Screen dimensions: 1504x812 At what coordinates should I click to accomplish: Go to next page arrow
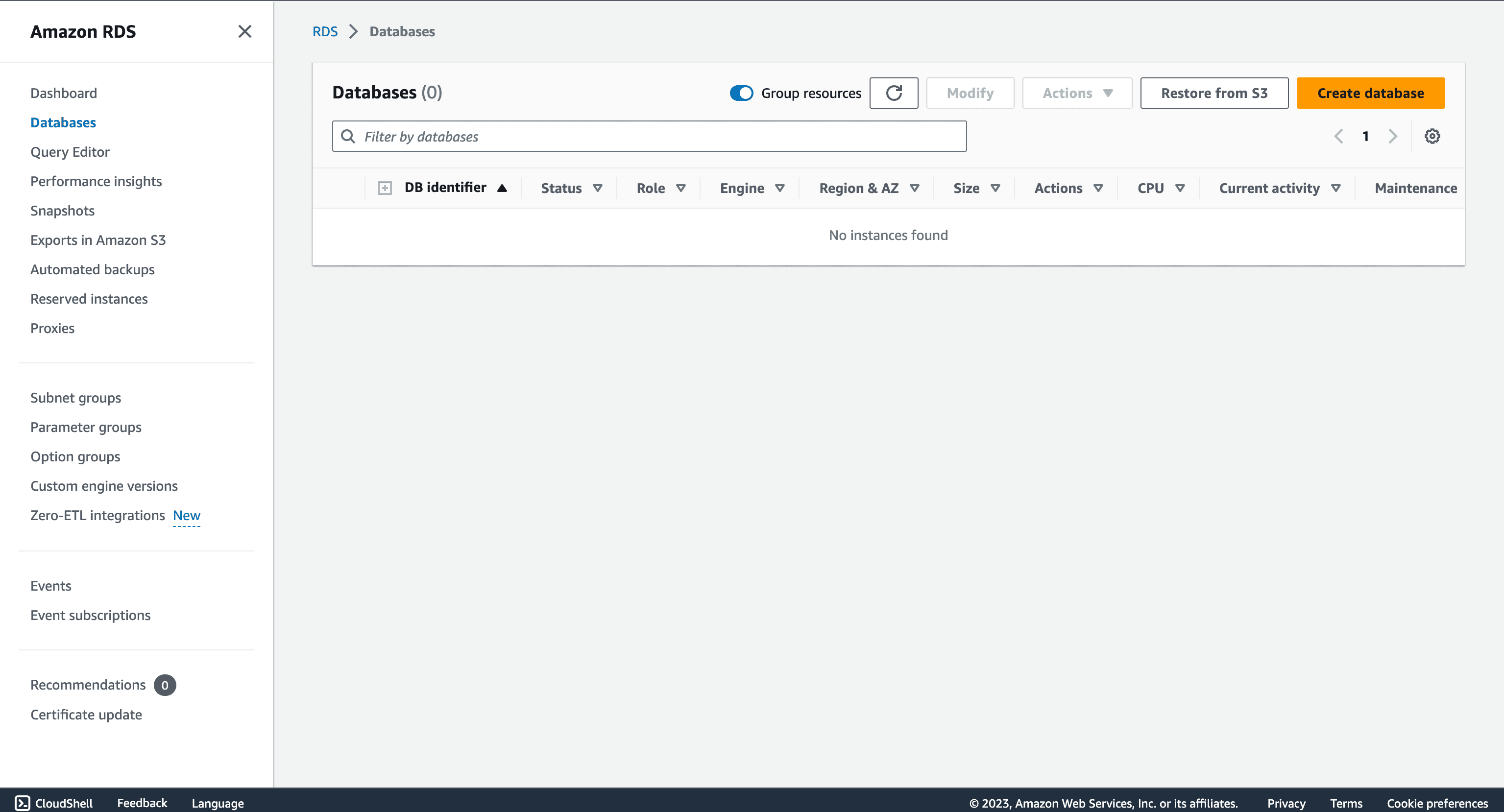tap(1392, 137)
